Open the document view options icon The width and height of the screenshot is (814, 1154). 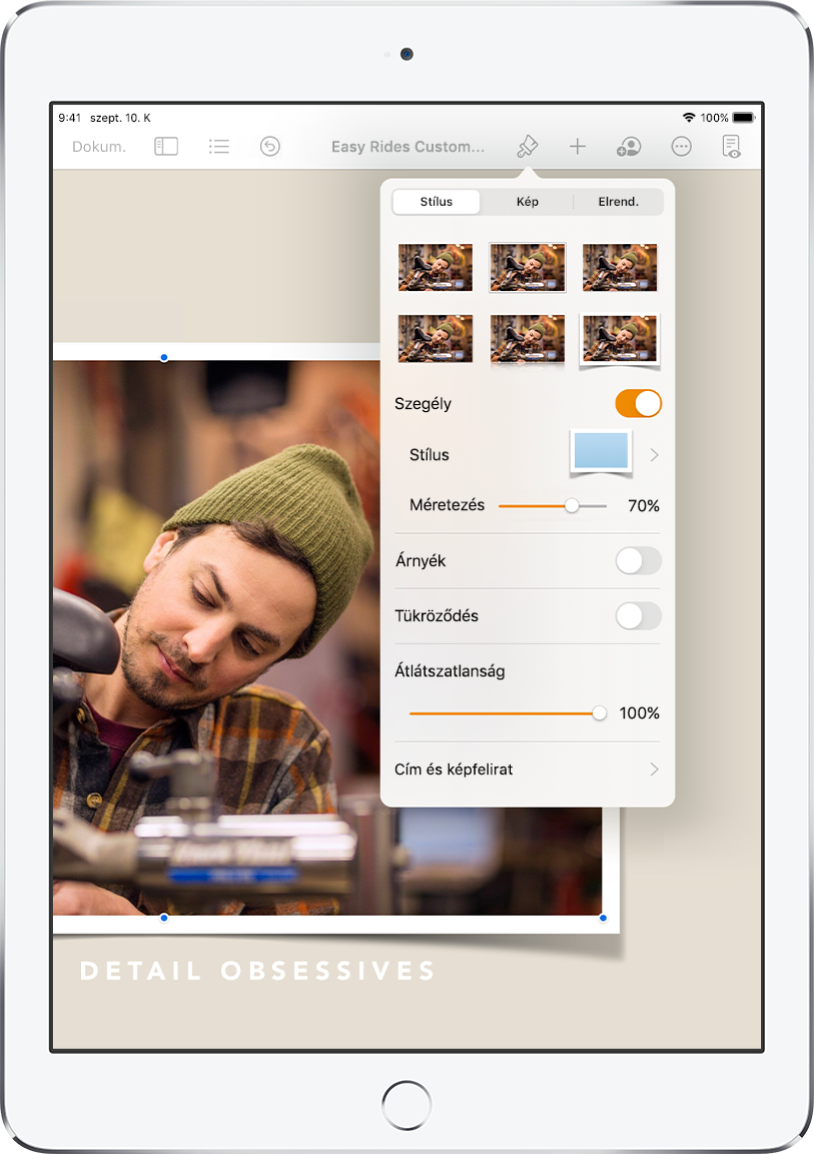click(x=731, y=146)
